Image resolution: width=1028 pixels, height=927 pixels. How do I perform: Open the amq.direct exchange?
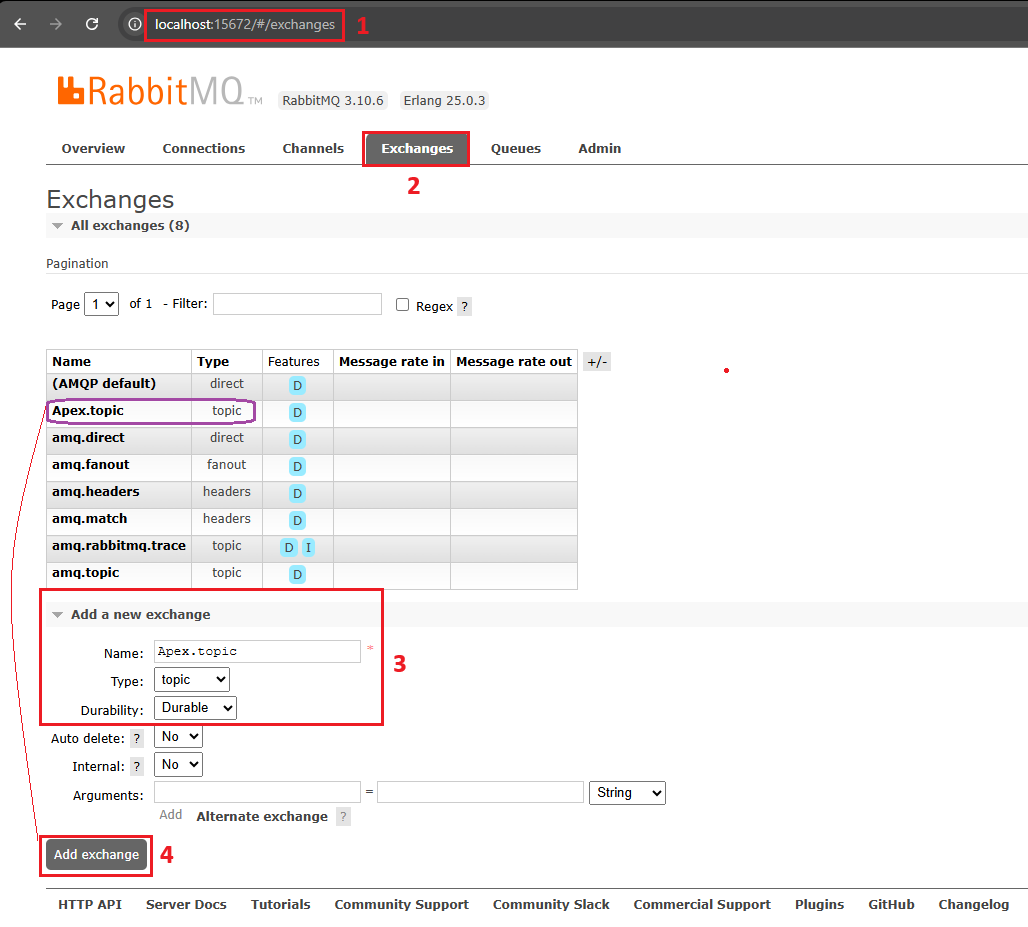pyautogui.click(x=88, y=438)
